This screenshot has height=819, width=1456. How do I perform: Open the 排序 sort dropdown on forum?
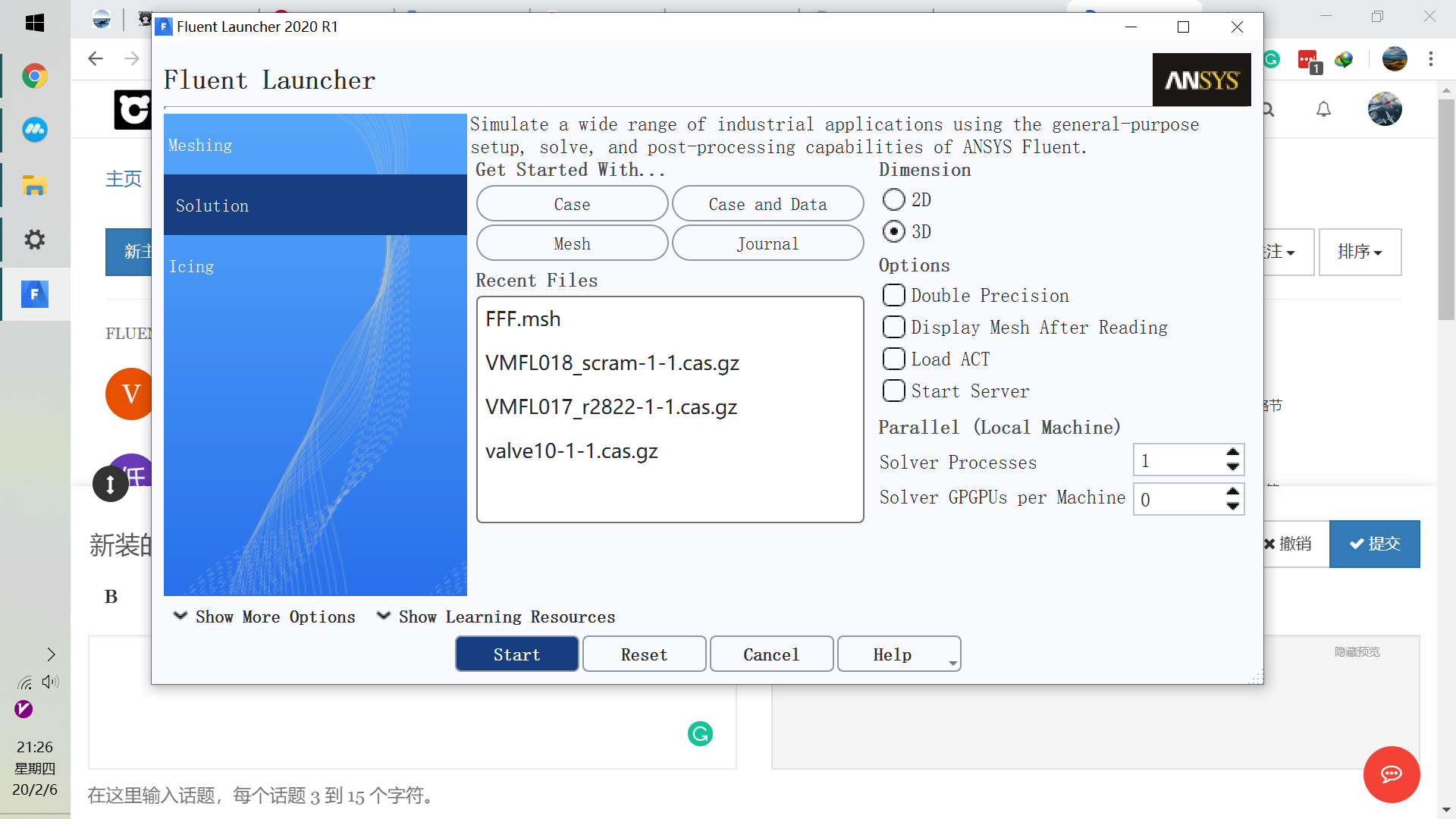[1360, 252]
